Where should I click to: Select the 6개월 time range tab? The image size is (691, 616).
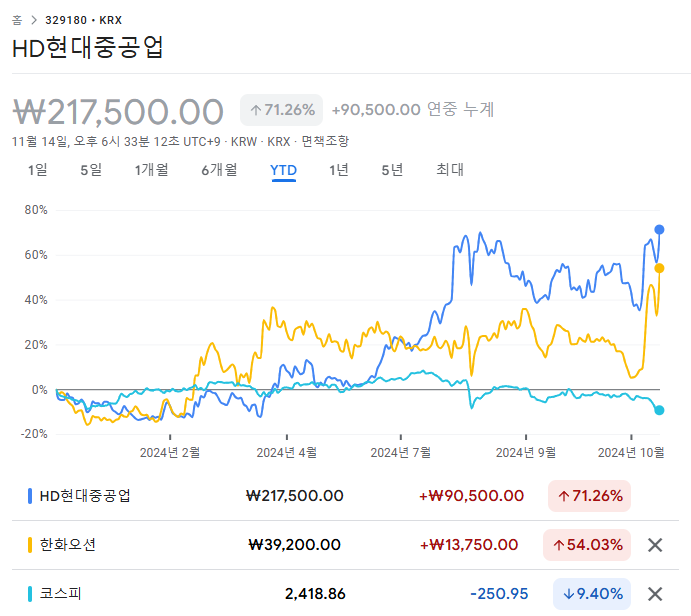219,170
